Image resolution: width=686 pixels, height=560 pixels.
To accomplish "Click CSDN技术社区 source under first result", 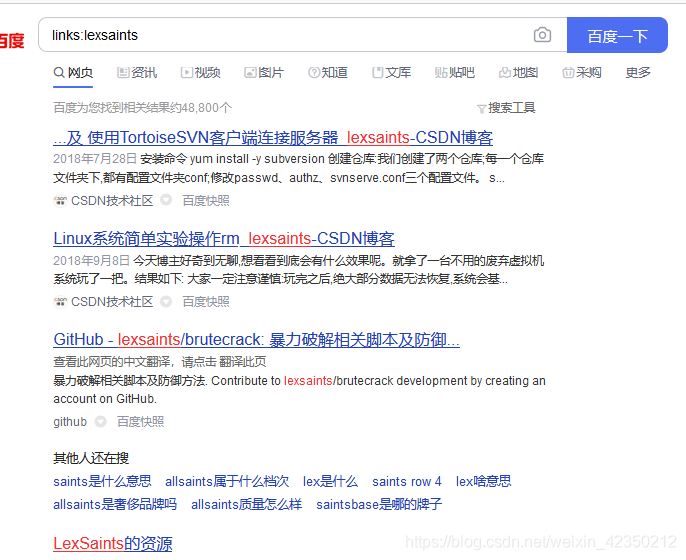I will pyautogui.click(x=112, y=200).
